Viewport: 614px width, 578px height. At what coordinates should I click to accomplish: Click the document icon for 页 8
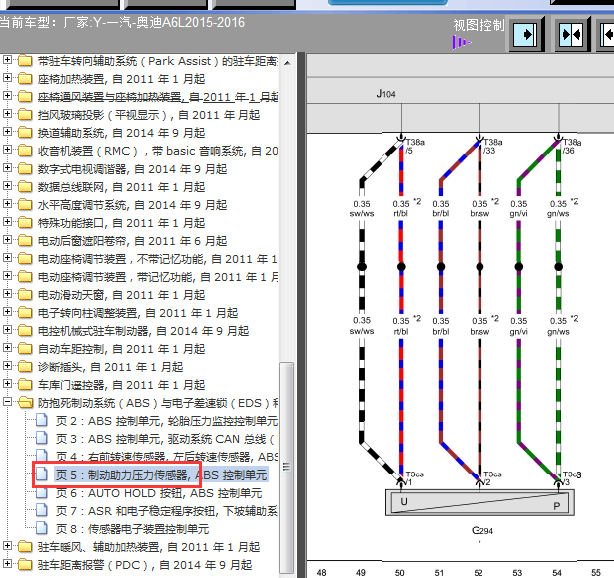[x=42, y=528]
